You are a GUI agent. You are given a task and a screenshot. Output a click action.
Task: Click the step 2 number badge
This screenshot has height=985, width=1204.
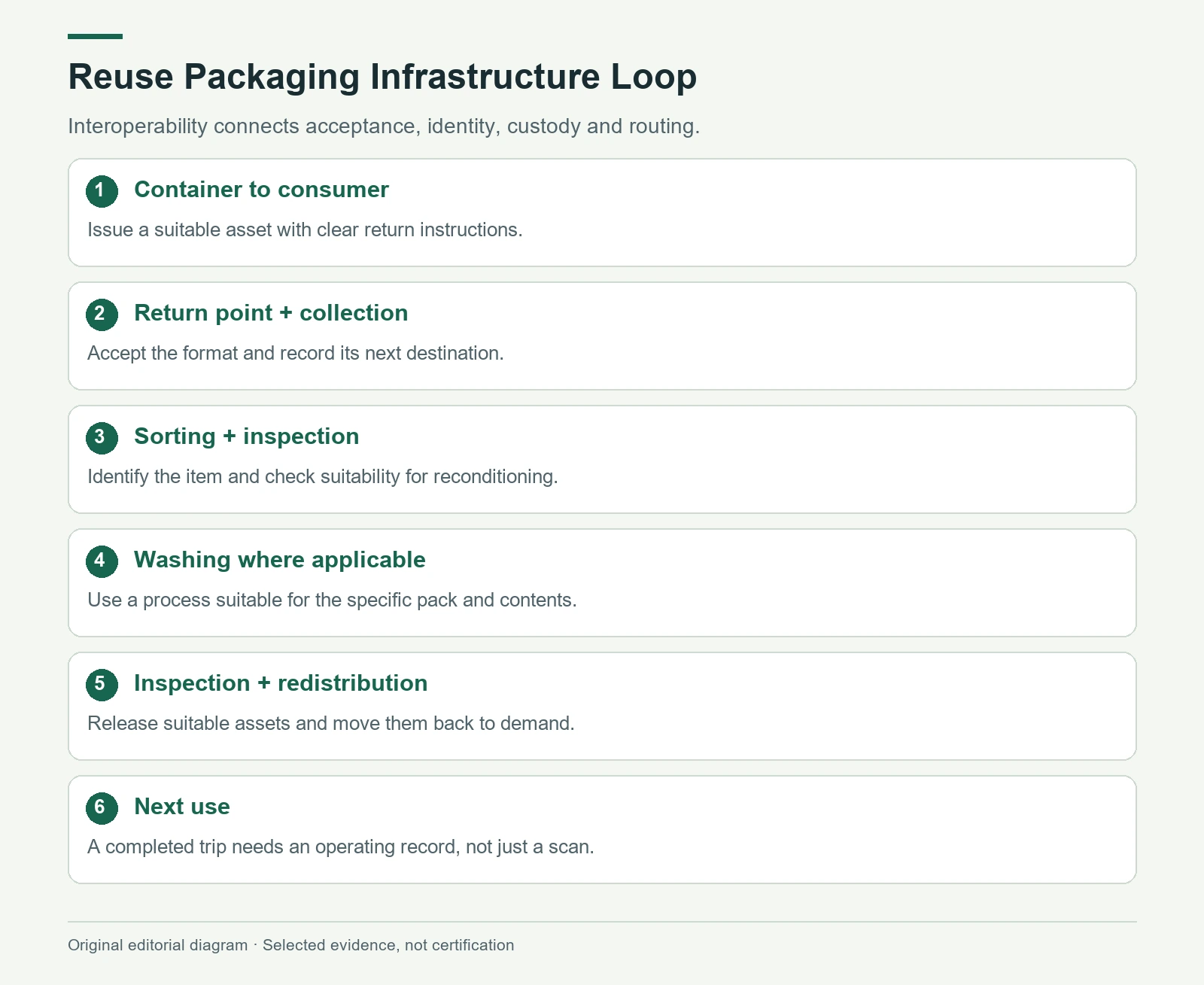[102, 315]
